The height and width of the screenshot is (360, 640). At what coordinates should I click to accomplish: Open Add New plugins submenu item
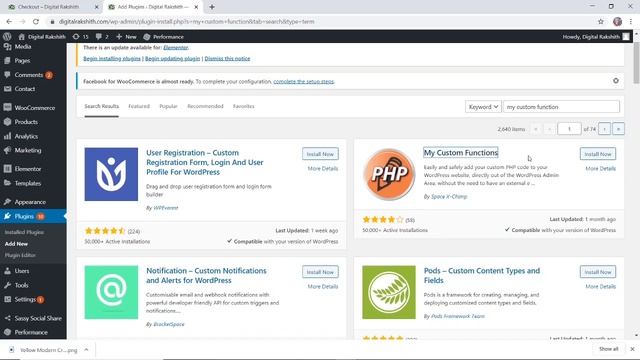(x=16, y=244)
